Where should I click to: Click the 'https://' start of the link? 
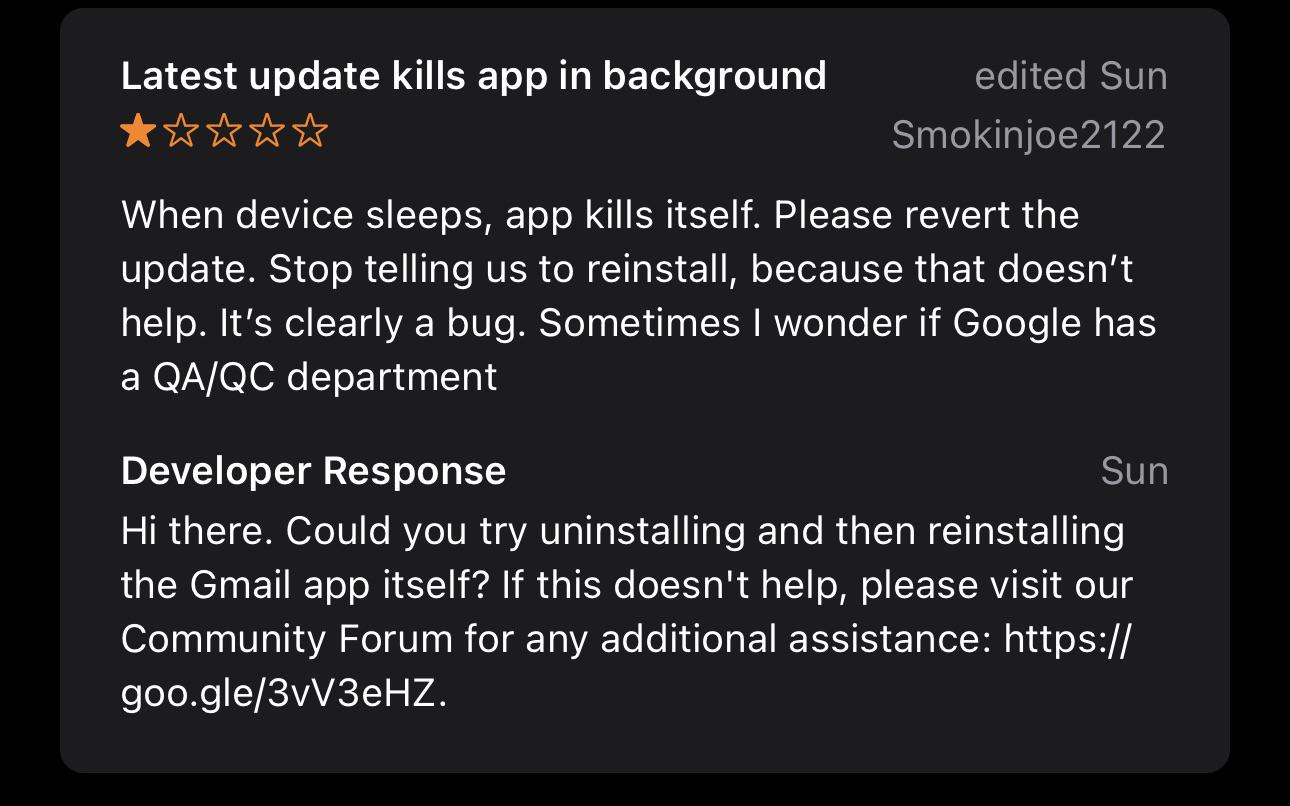pyautogui.click(x=1068, y=638)
